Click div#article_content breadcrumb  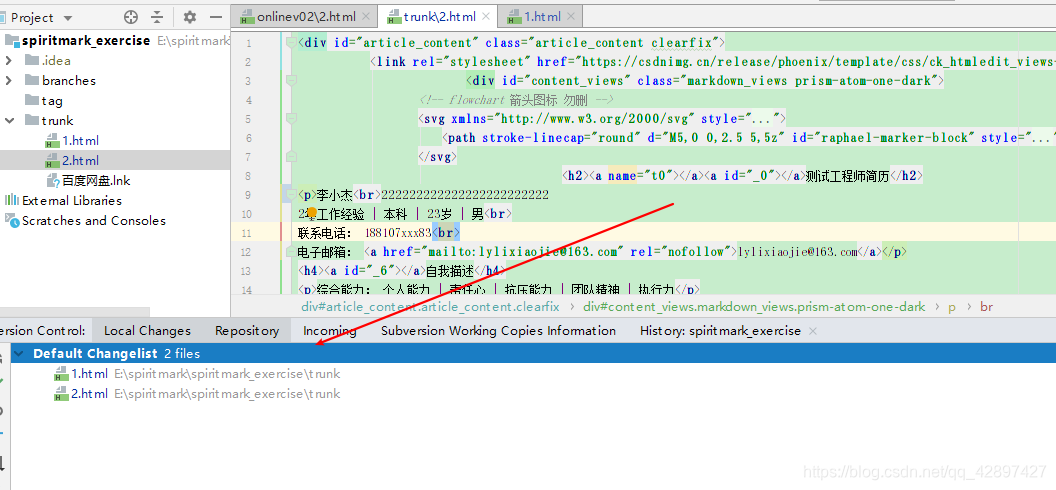(x=430, y=306)
